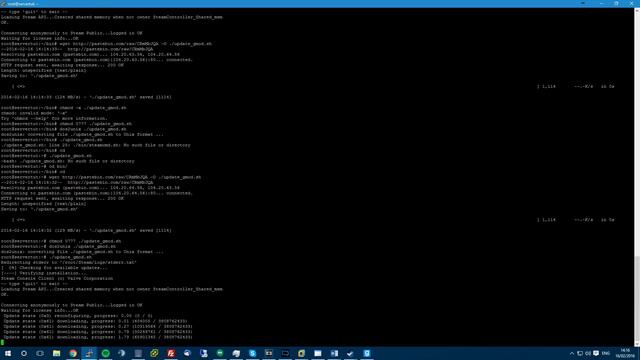Switch to Google Chrome on taskbar

pos(73,353)
